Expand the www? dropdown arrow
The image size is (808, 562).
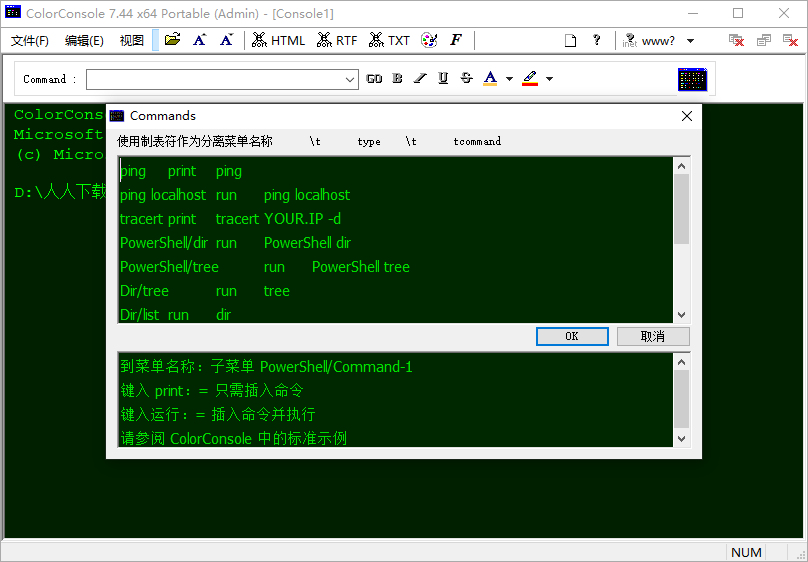(x=691, y=41)
